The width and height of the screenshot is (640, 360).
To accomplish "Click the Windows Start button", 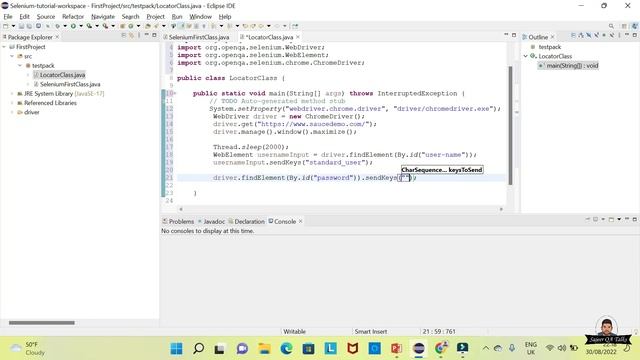I will click(x=177, y=349).
